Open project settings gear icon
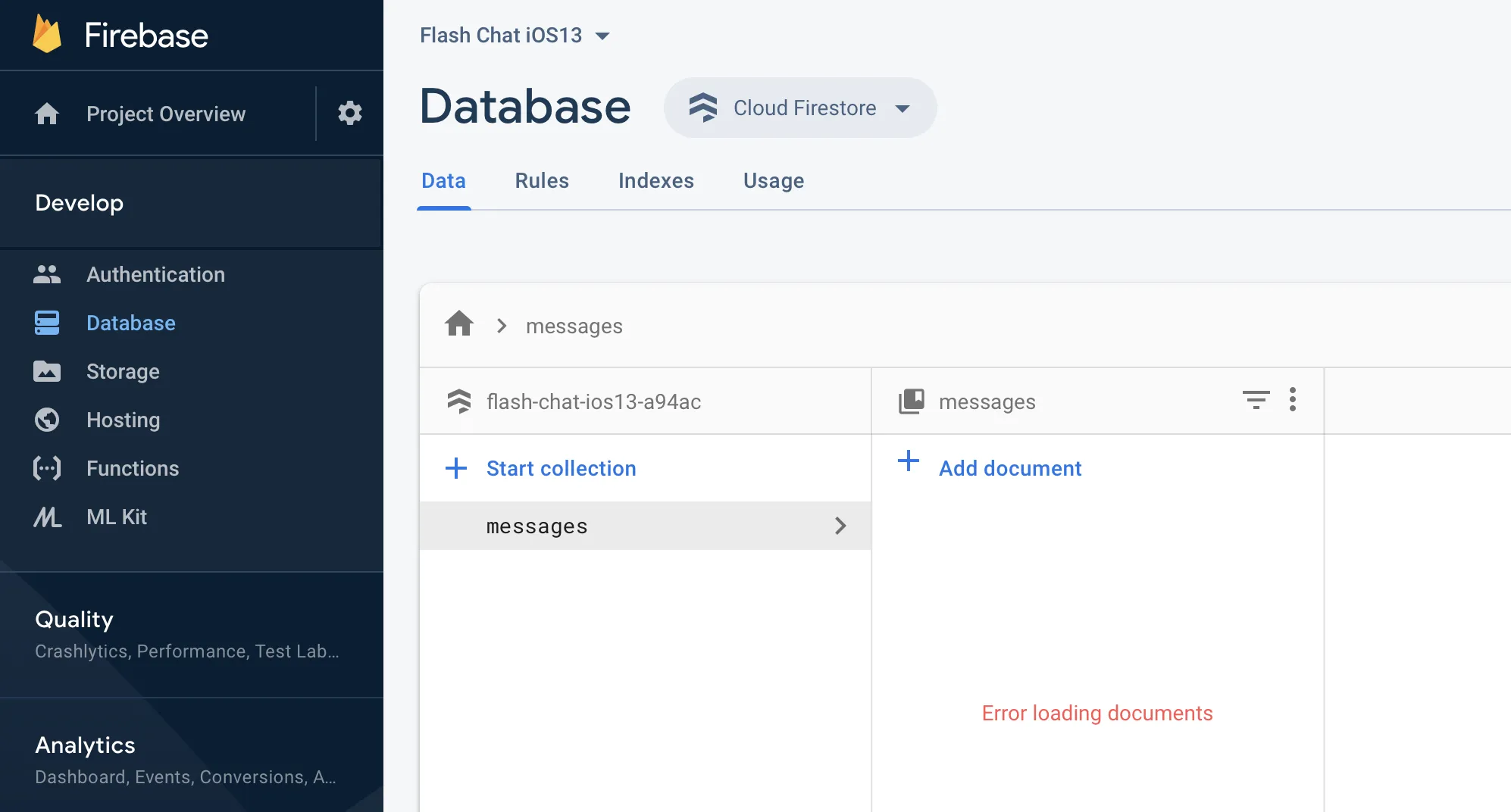This screenshot has width=1511, height=812. coord(349,114)
